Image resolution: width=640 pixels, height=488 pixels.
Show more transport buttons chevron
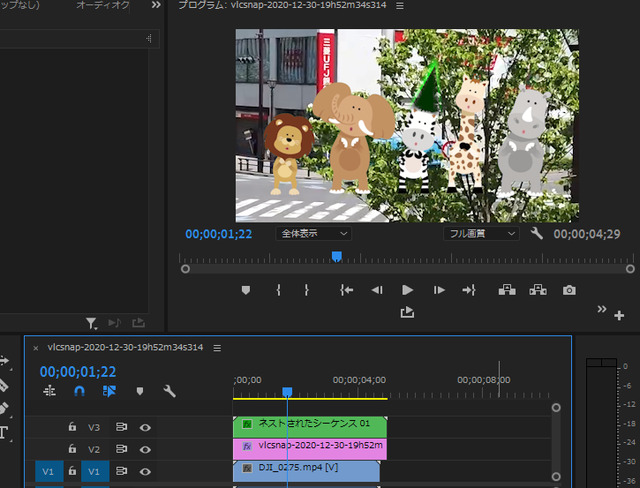pos(601,309)
